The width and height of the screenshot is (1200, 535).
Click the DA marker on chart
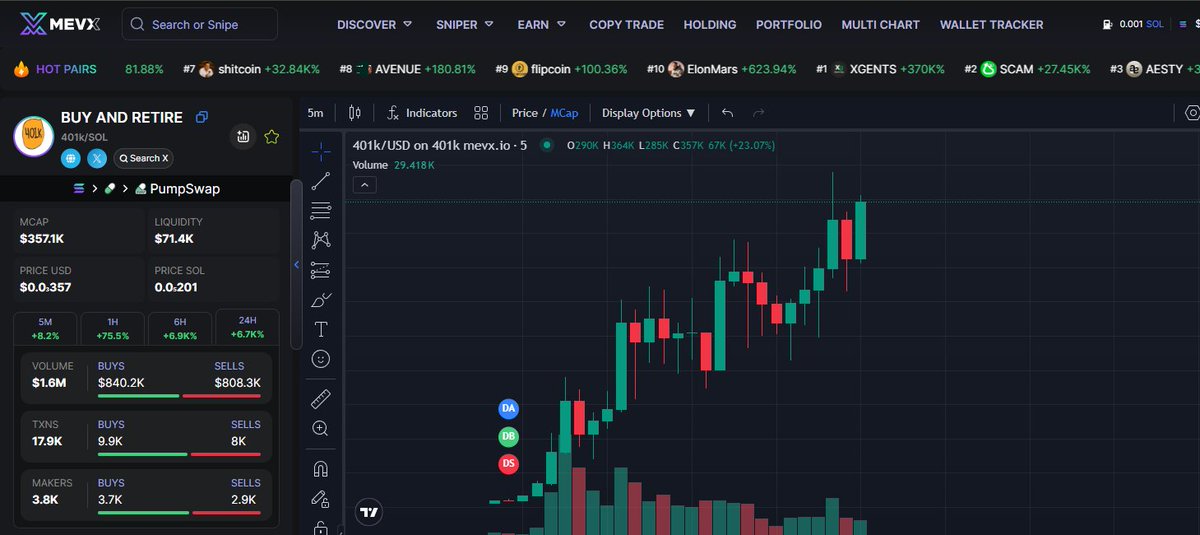coord(509,409)
